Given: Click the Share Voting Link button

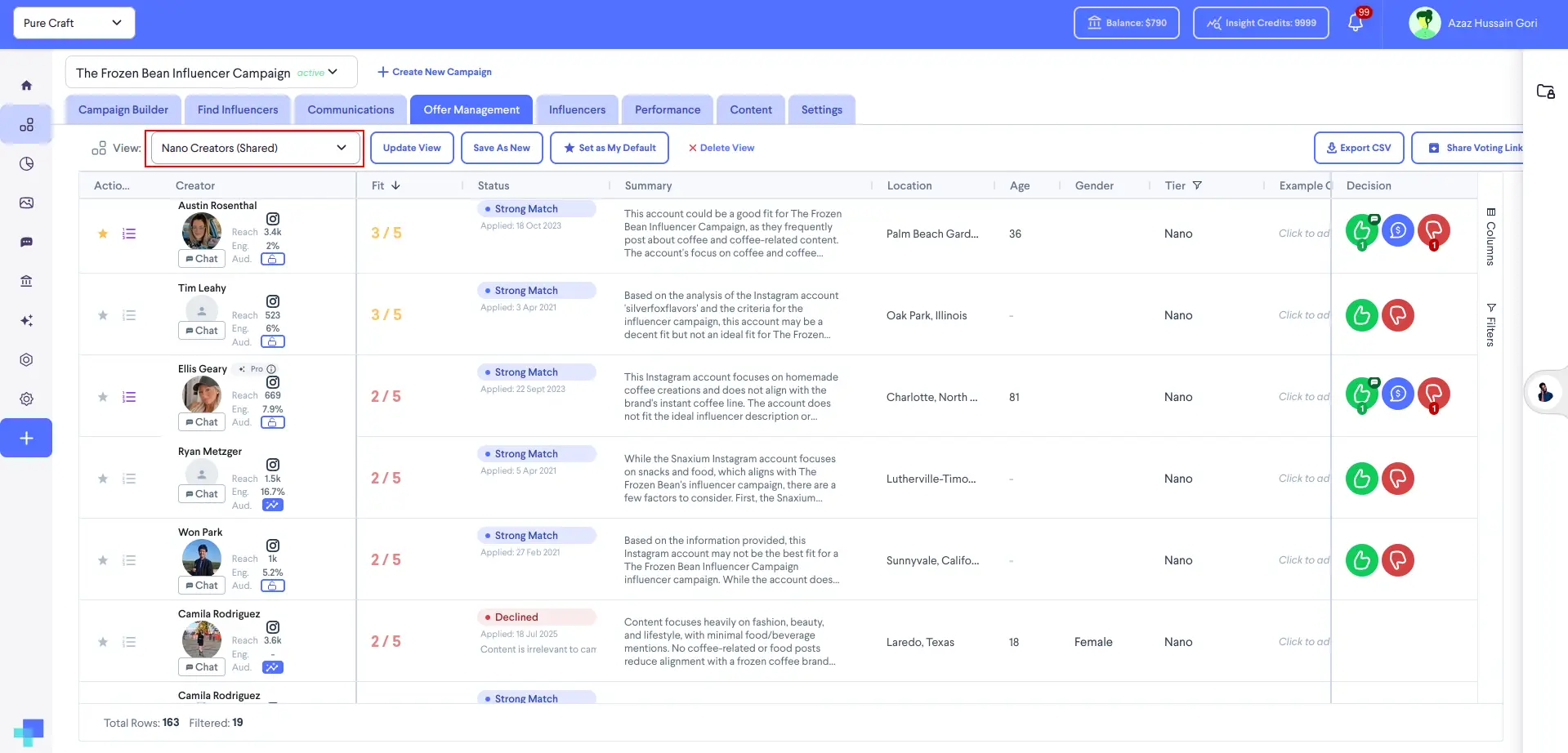Looking at the screenshot, I should tap(1467, 148).
